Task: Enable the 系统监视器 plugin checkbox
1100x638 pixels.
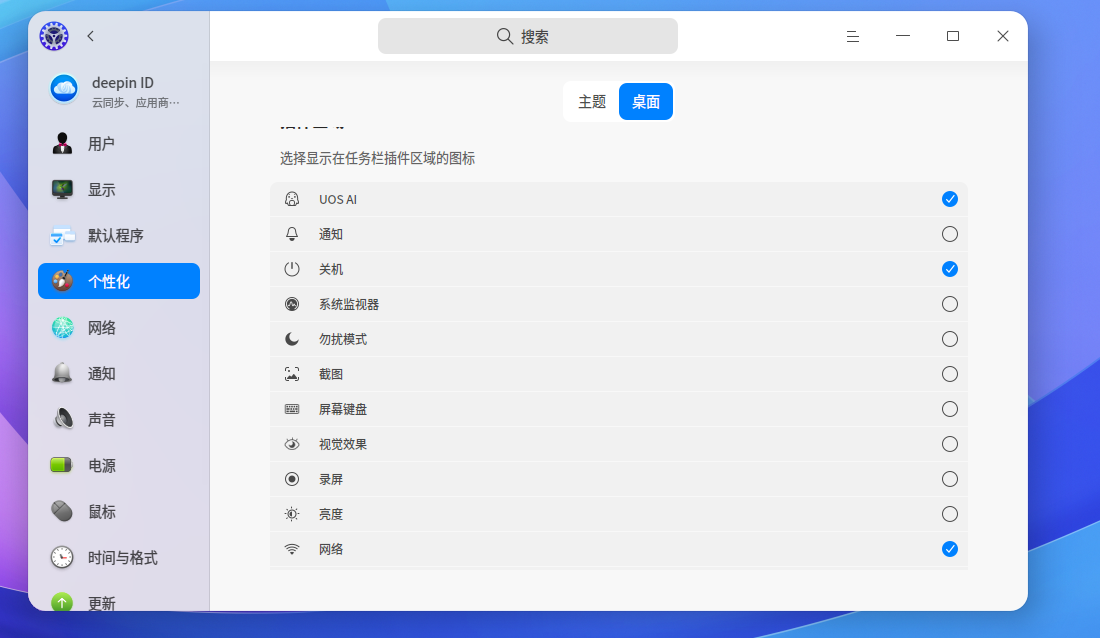Action: tap(950, 304)
